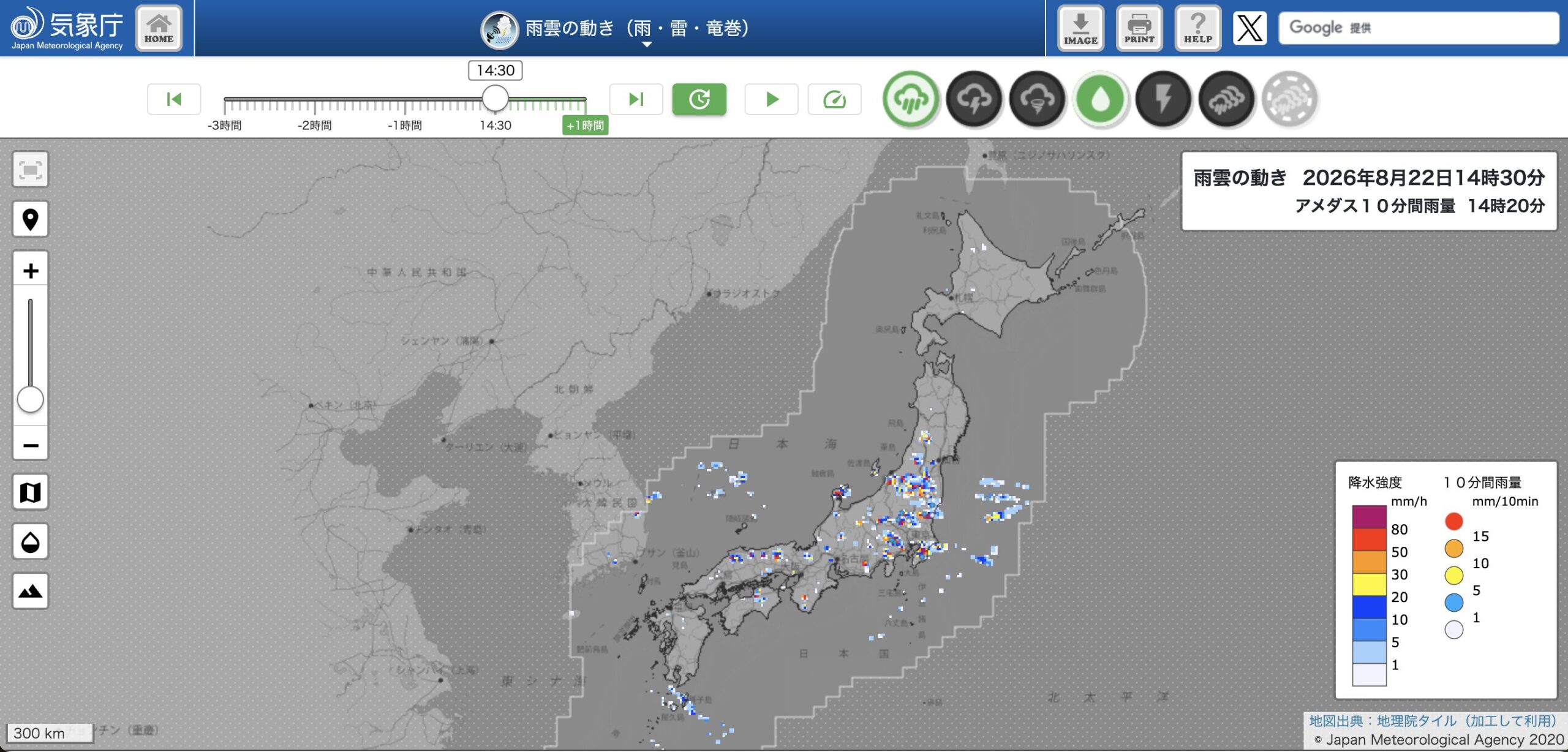1568x752 pixels.
Task: Click the red 10分間雨量 legend circle
Action: point(1453,521)
